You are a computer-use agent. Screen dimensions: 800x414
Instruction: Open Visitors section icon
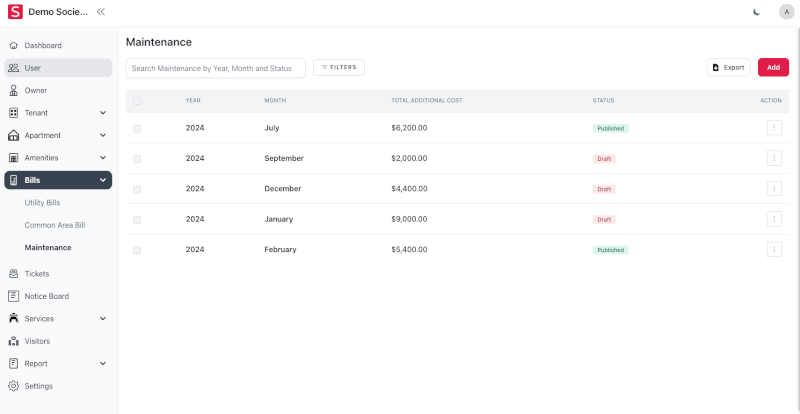(14, 341)
